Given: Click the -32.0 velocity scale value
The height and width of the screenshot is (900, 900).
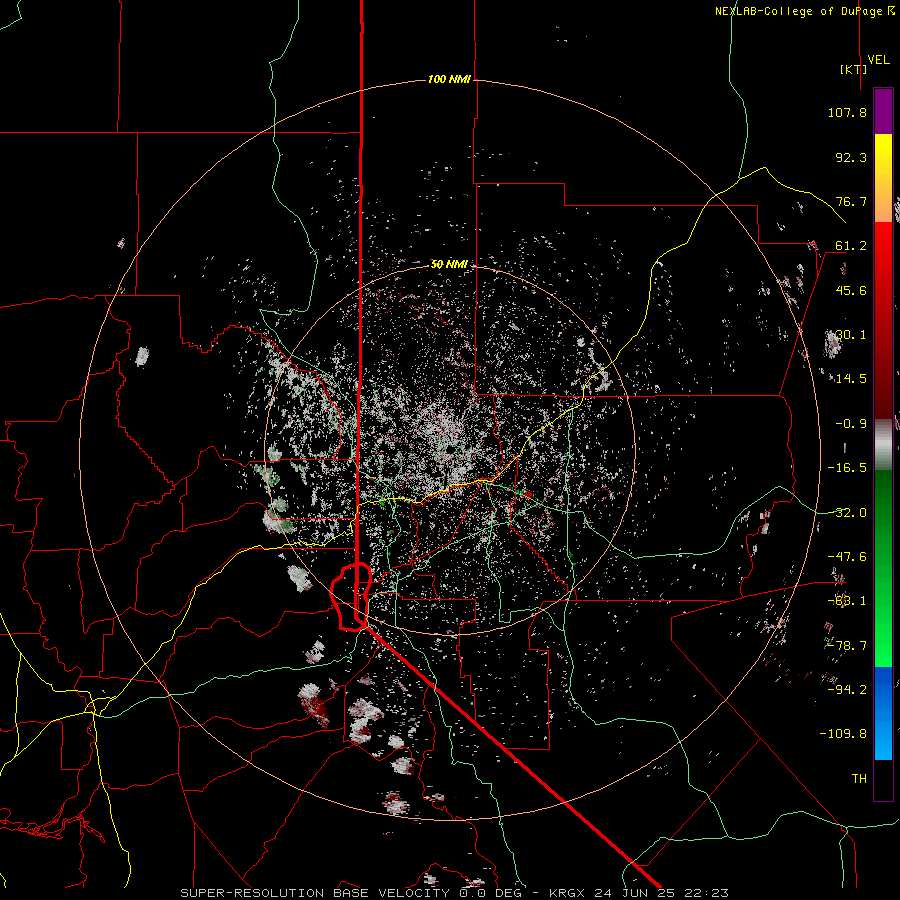Looking at the screenshot, I should (847, 513).
